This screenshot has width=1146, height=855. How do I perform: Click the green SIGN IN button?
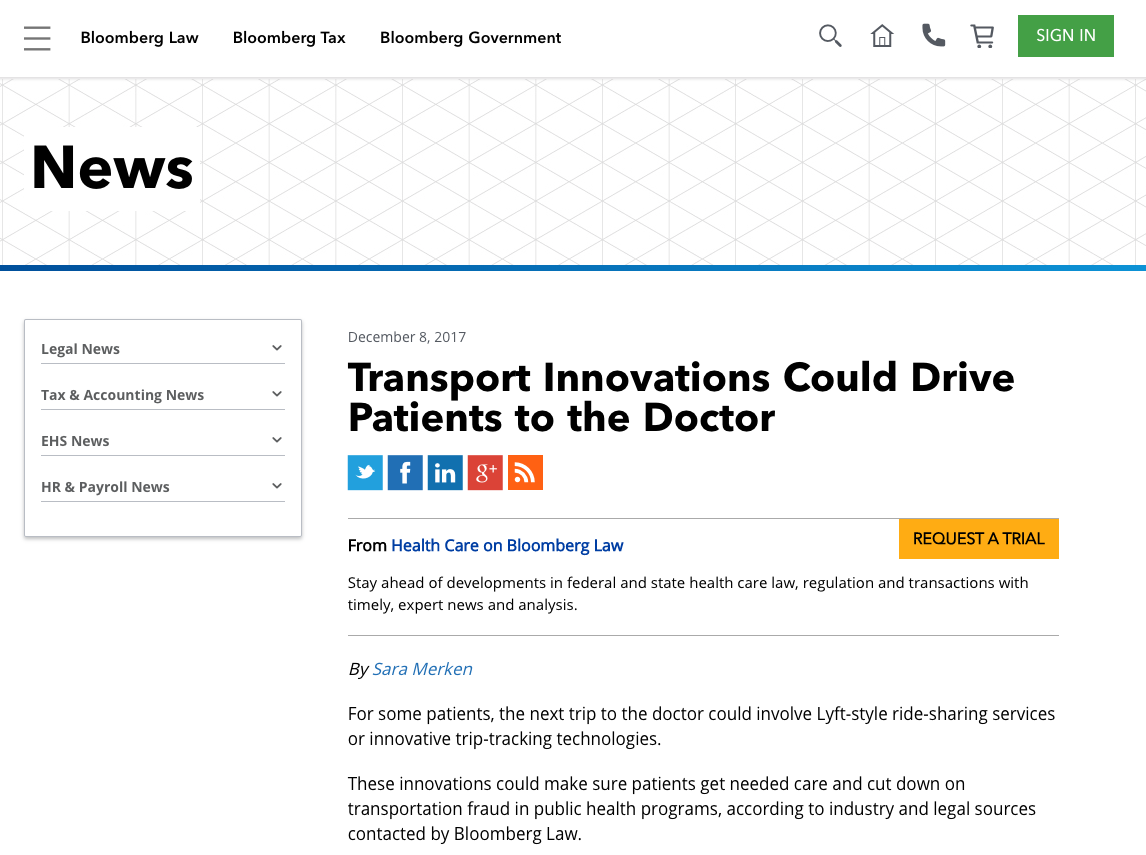click(x=1066, y=36)
